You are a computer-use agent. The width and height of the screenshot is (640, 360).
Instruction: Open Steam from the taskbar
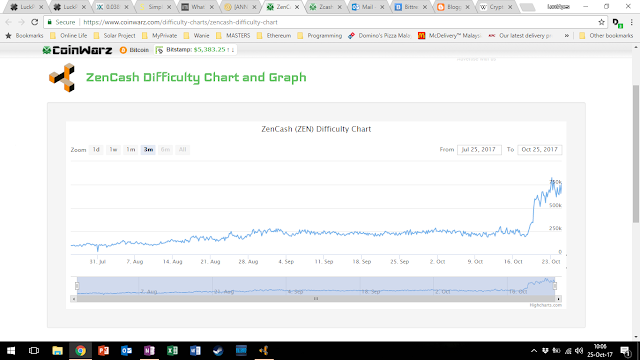click(x=218, y=351)
